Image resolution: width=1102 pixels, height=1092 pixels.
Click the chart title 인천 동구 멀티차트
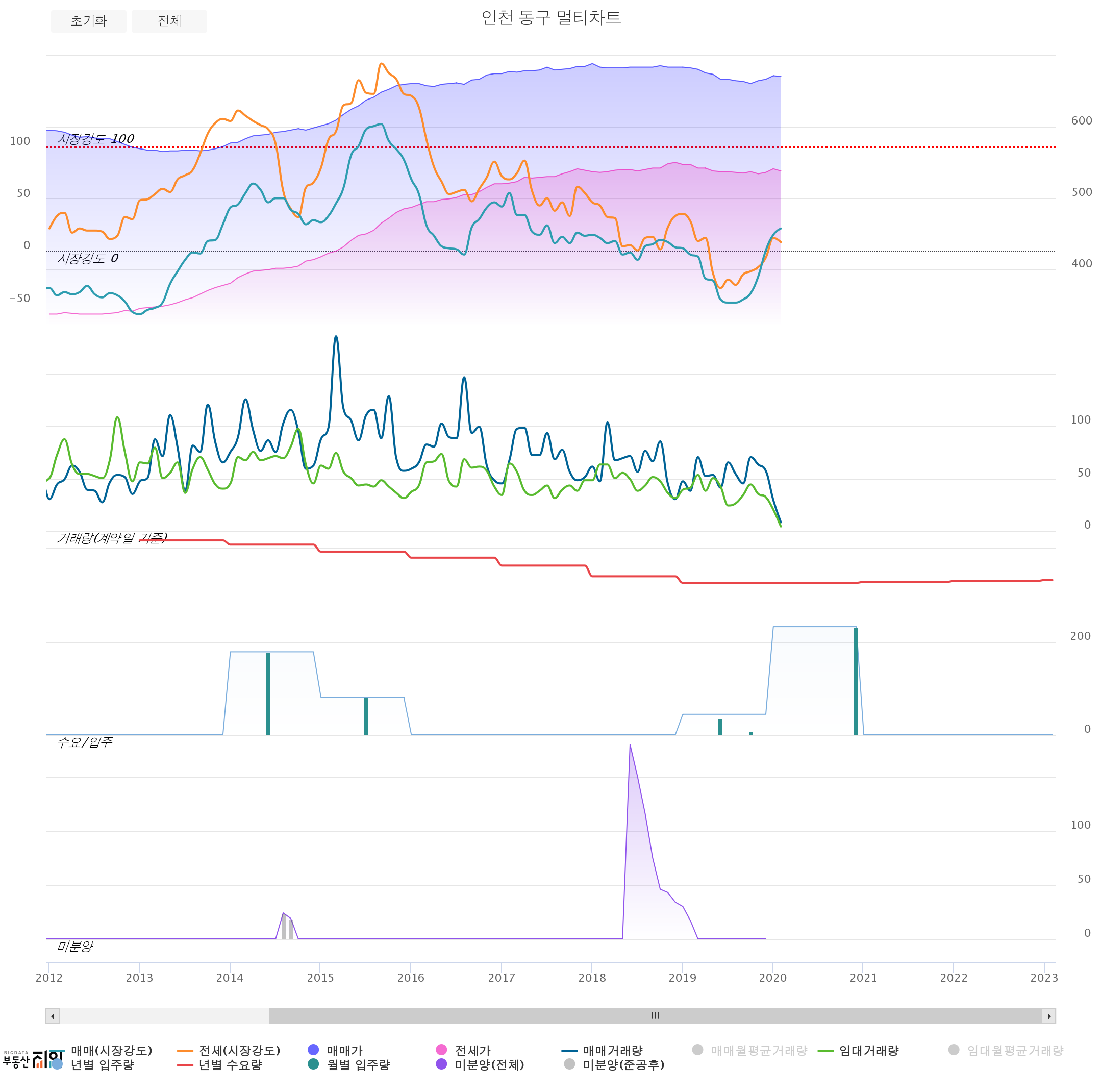[x=551, y=18]
